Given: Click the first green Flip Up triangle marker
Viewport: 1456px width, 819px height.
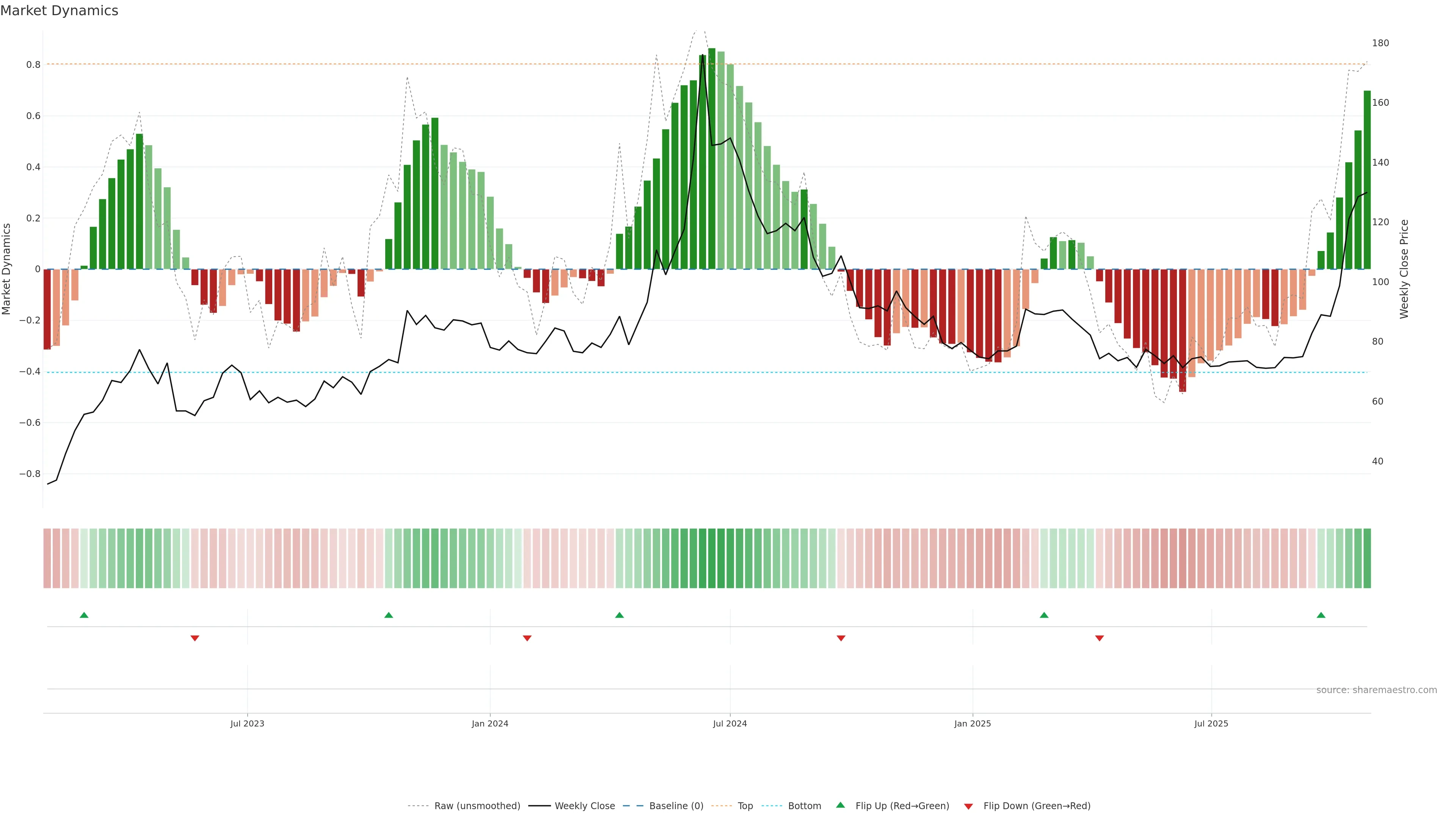Looking at the screenshot, I should pyautogui.click(x=84, y=615).
